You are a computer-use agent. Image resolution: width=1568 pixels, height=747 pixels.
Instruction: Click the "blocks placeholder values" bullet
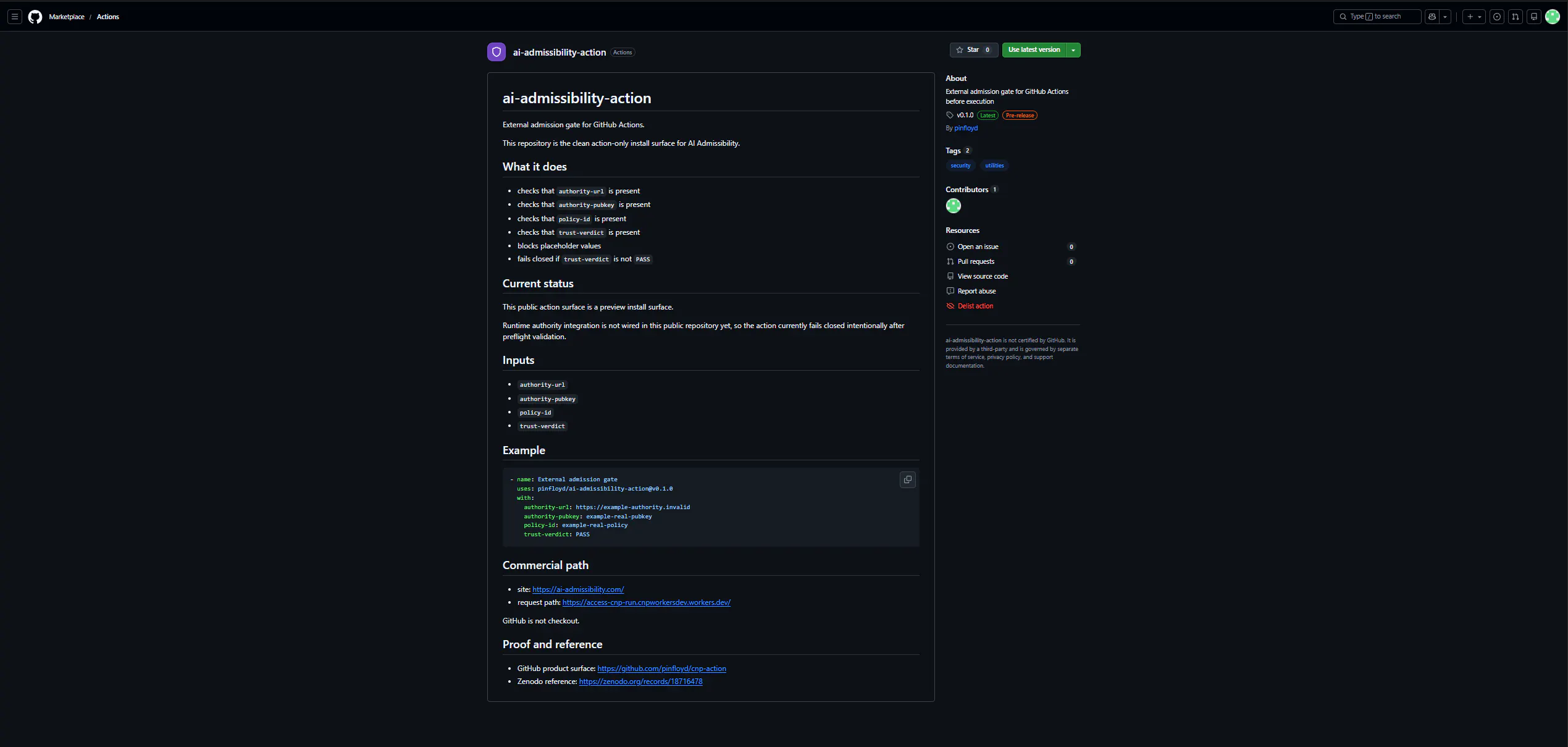pyautogui.click(x=559, y=246)
